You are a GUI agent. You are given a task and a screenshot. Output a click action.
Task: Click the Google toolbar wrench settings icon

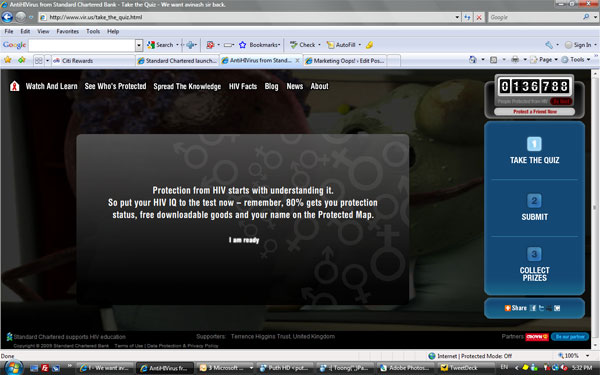tap(549, 45)
